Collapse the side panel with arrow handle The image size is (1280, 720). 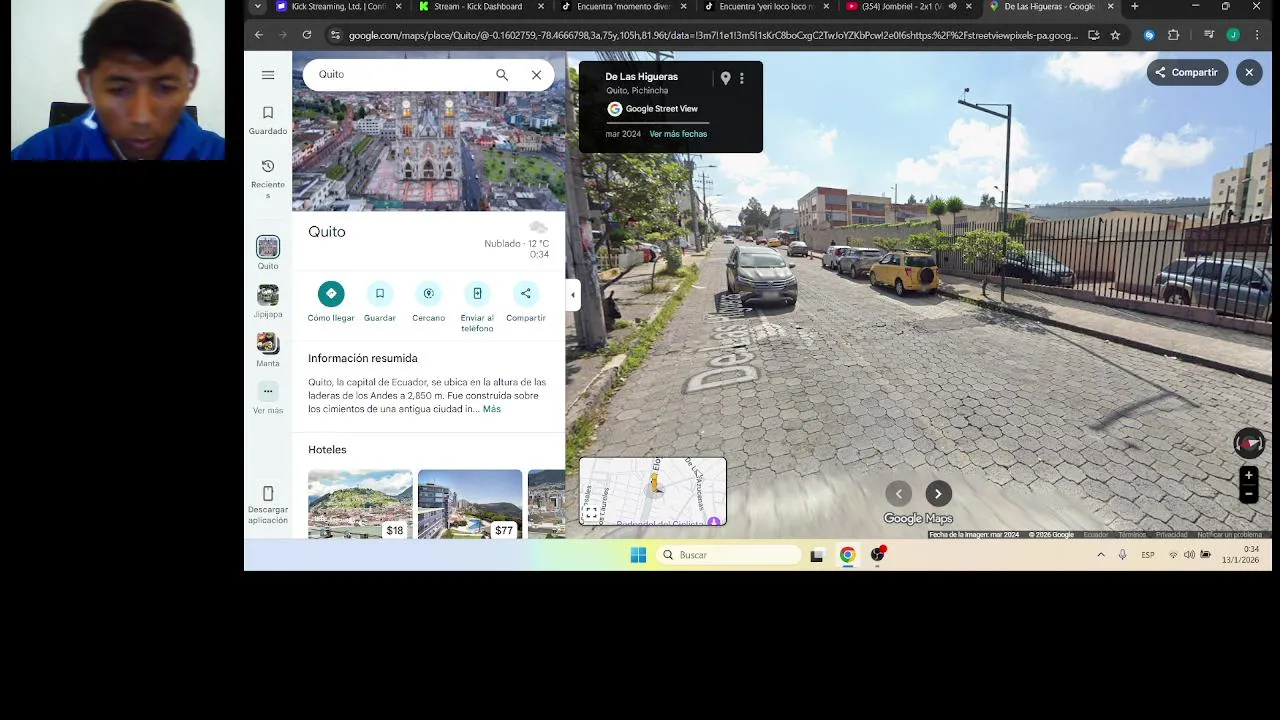(x=573, y=295)
